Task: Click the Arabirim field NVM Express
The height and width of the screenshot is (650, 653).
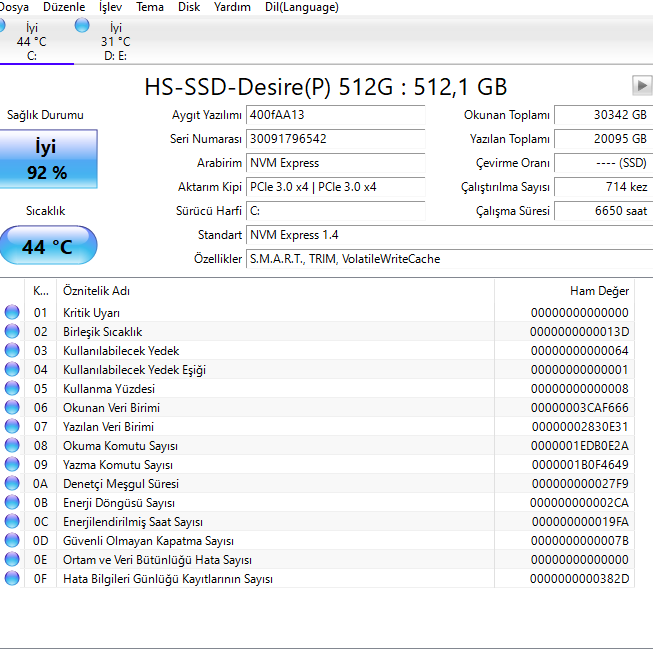Action: pyautogui.click(x=336, y=163)
